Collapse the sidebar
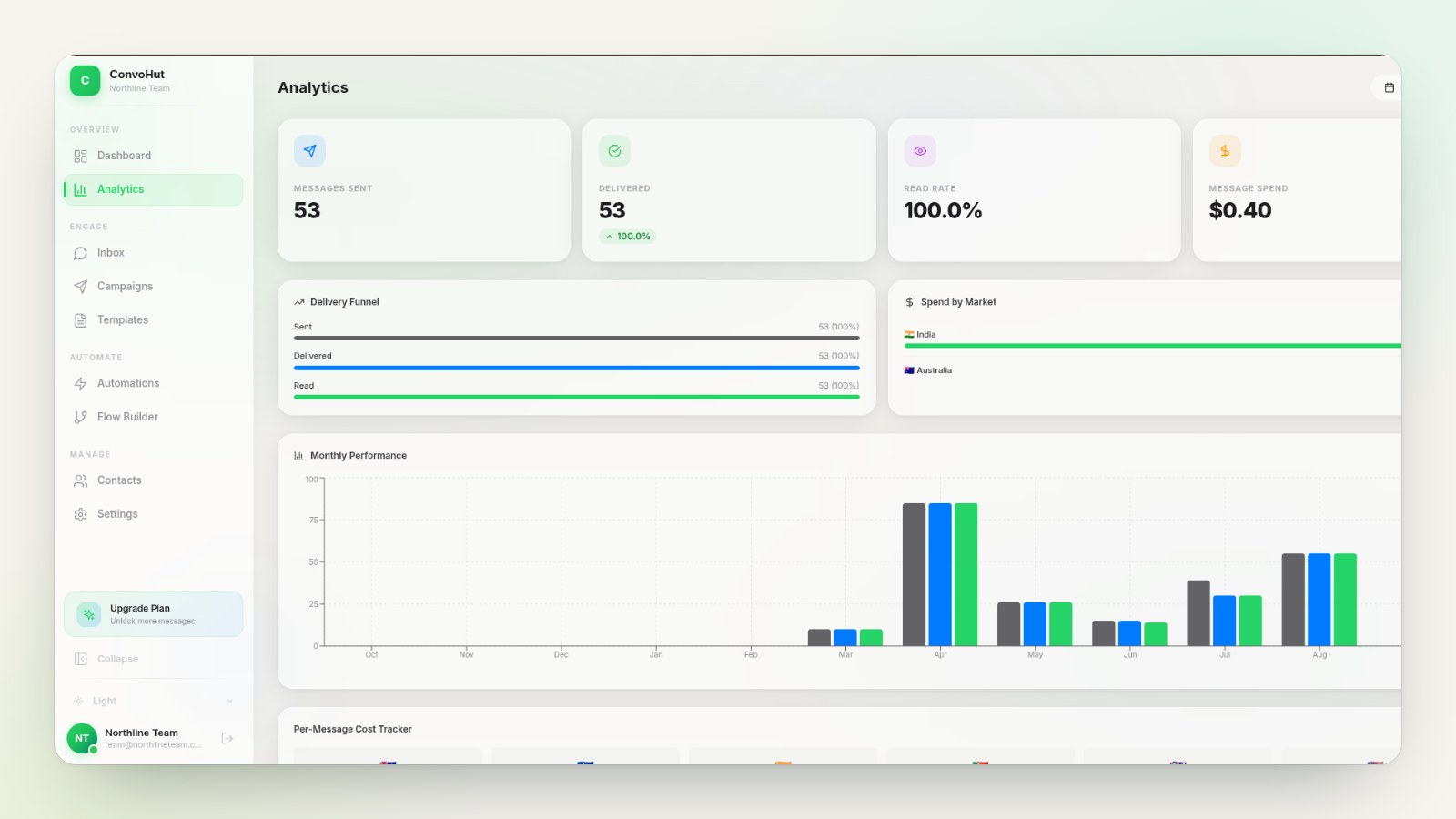 (153, 659)
